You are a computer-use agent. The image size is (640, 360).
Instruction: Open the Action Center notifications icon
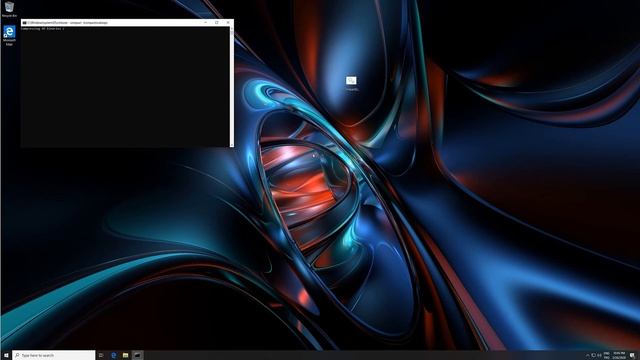pos(632,356)
